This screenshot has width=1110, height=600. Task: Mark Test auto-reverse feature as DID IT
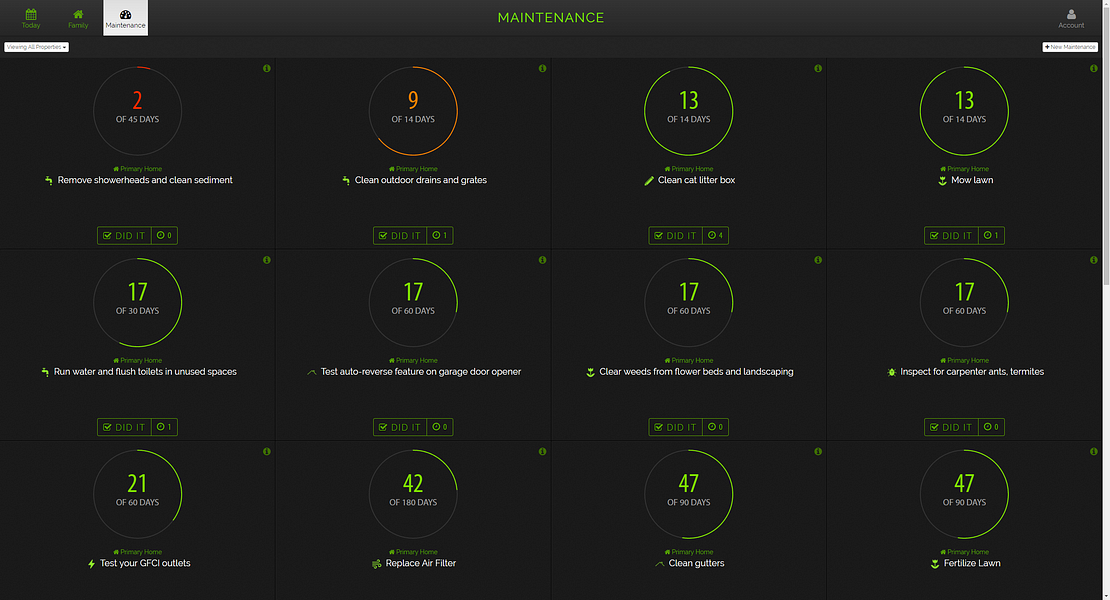pos(400,427)
